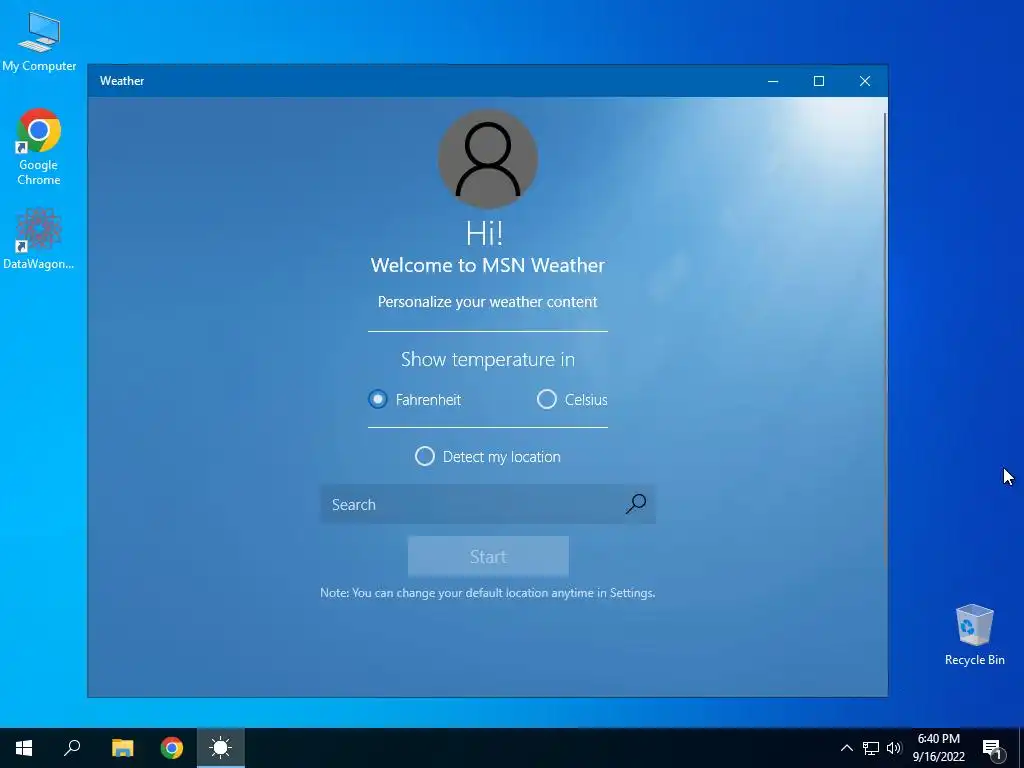
Task: Launch Chrome from the taskbar
Action: [172, 748]
